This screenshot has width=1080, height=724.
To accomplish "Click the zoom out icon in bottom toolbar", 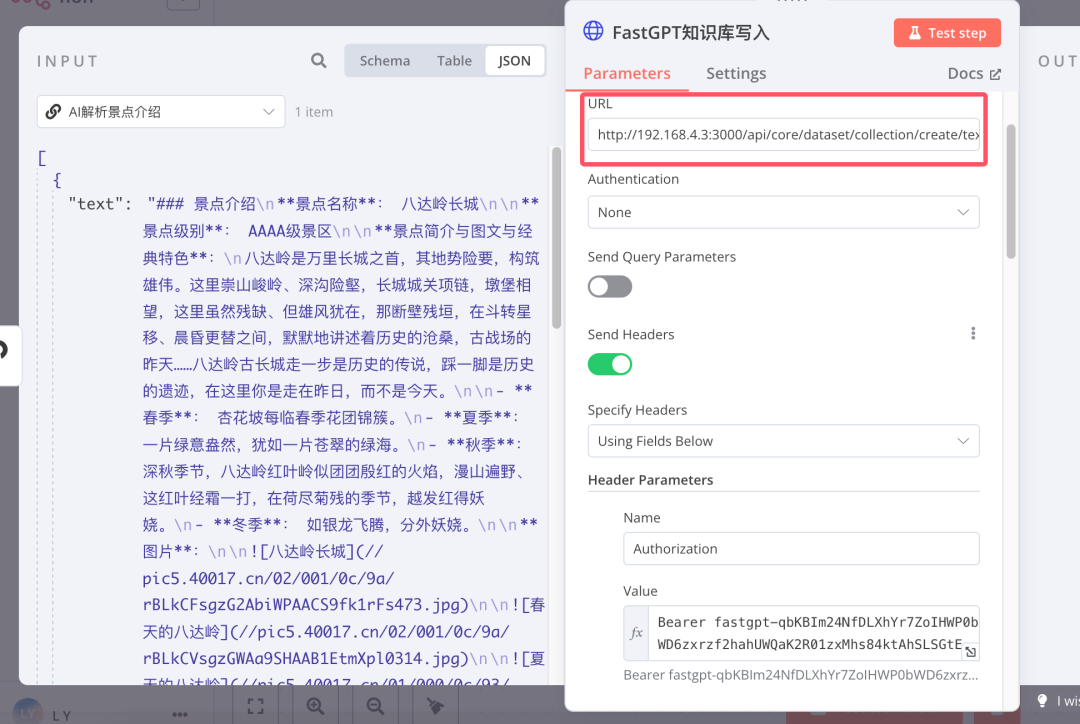I will pyautogui.click(x=375, y=705).
